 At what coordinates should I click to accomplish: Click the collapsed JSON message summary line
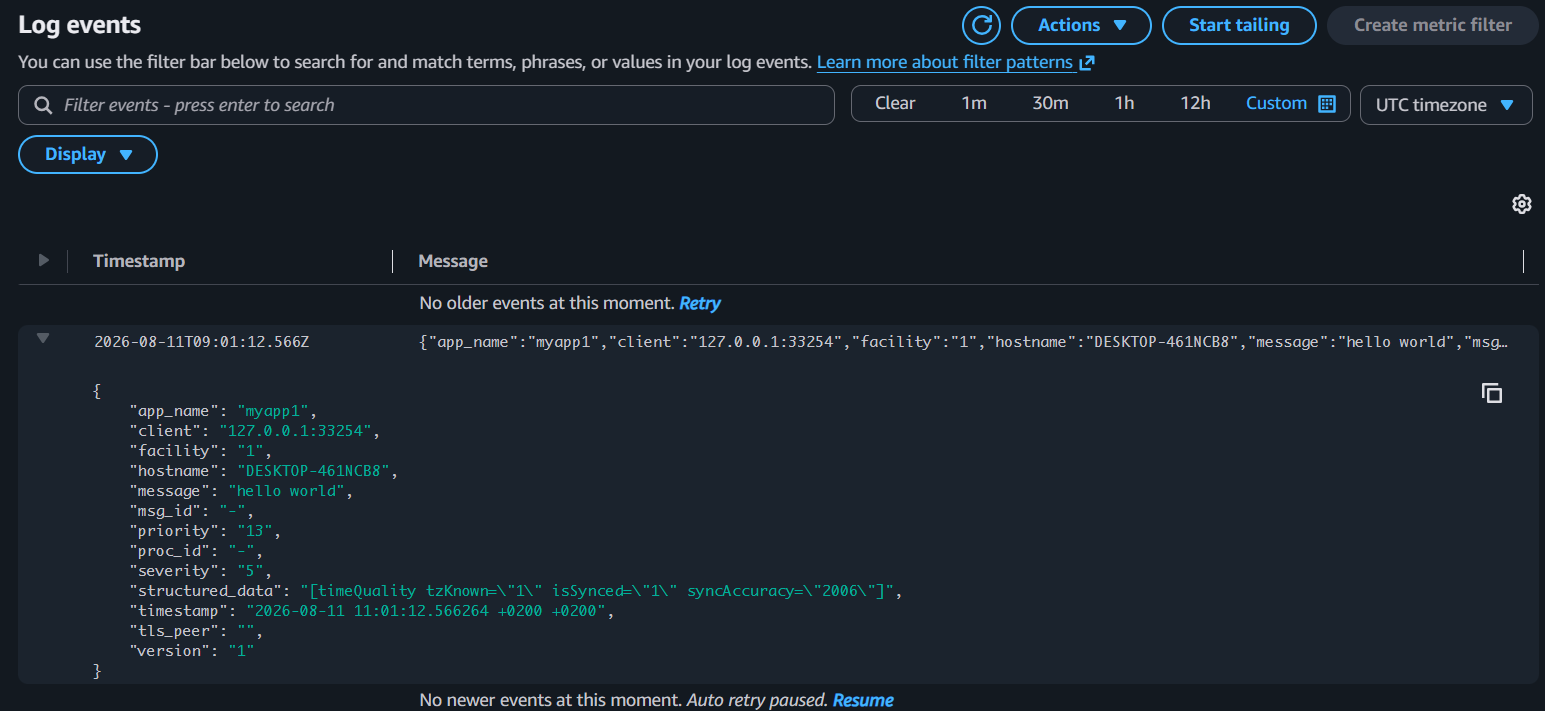coord(963,342)
